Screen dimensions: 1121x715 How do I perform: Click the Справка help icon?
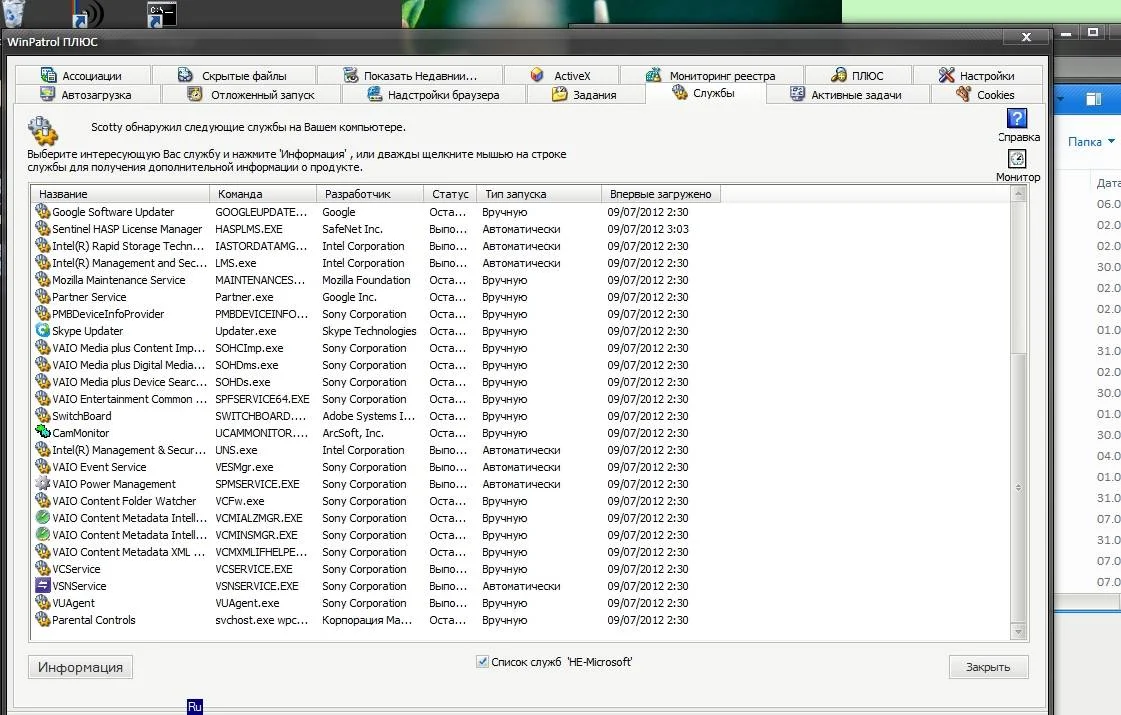[x=1017, y=119]
